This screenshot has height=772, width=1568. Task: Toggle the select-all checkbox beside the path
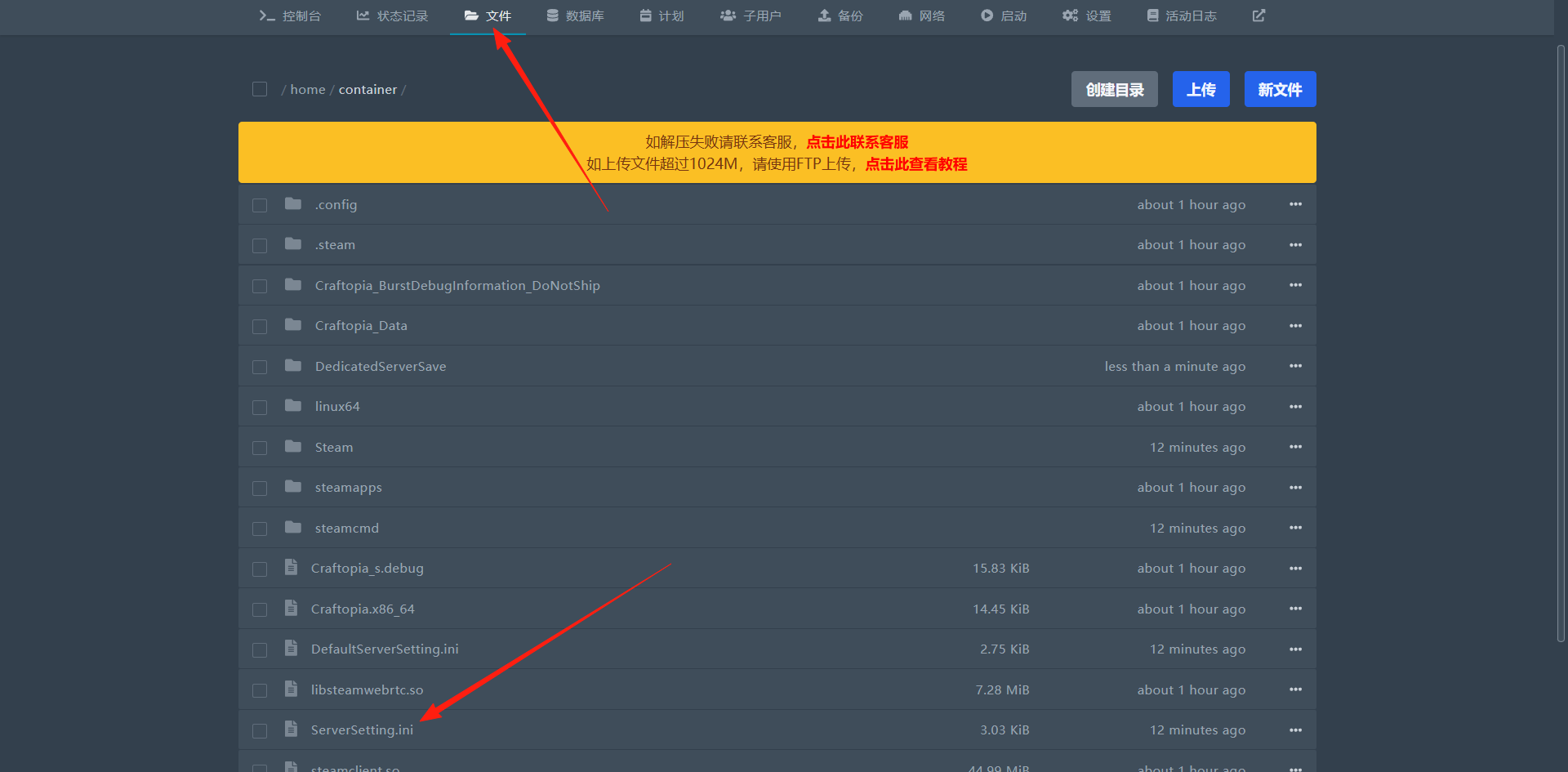[x=260, y=89]
